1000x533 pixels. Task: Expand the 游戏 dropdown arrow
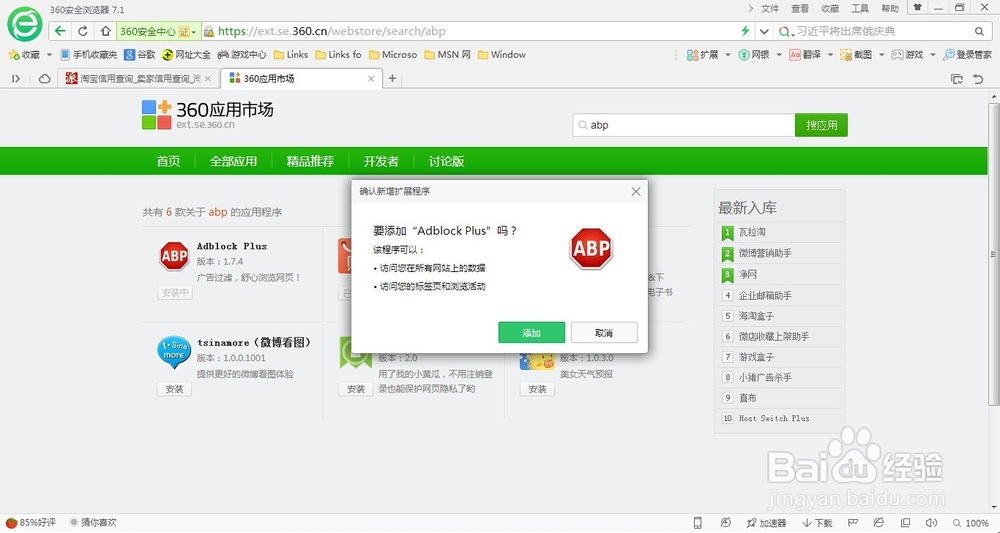pyautogui.click(x=932, y=55)
